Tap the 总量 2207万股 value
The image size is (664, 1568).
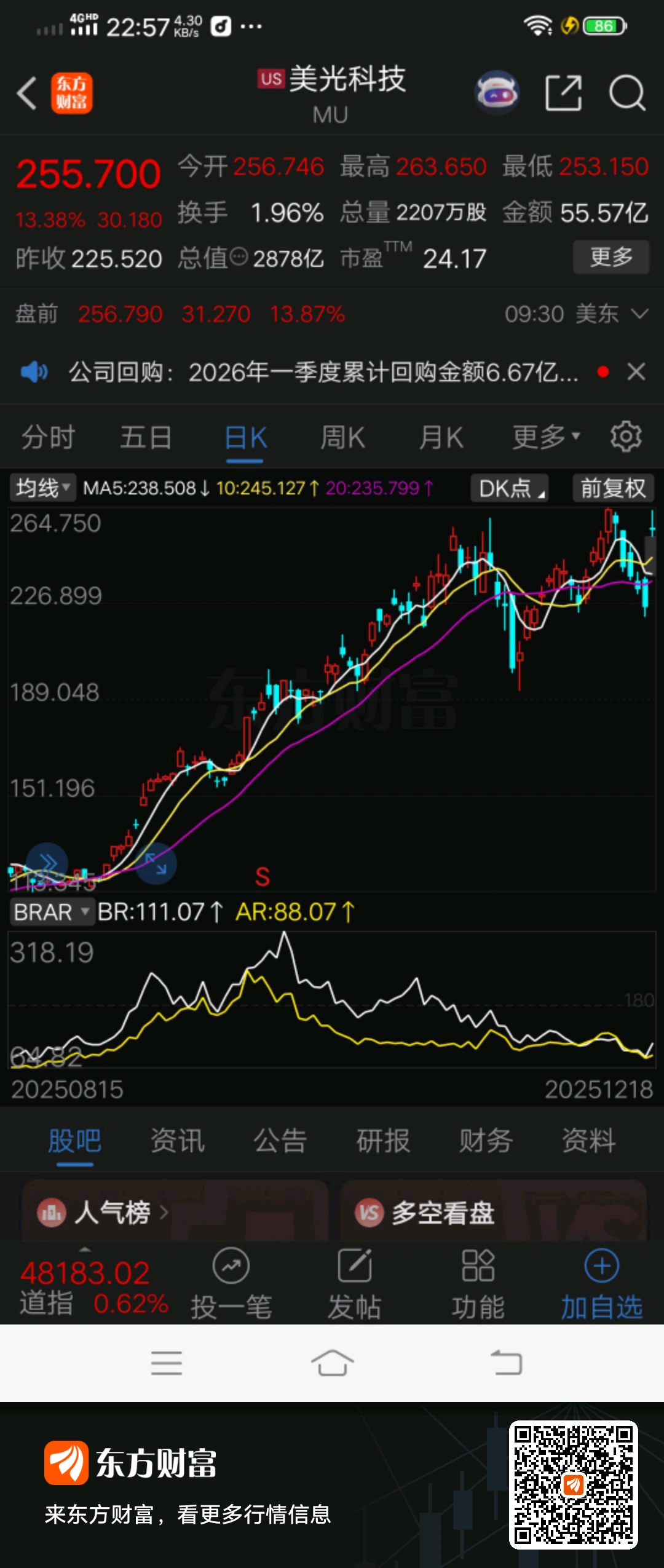413,213
